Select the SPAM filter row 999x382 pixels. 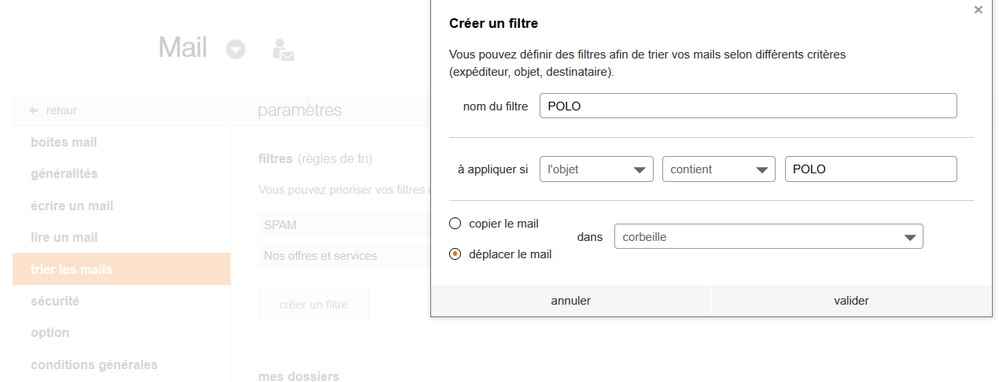[345, 225]
